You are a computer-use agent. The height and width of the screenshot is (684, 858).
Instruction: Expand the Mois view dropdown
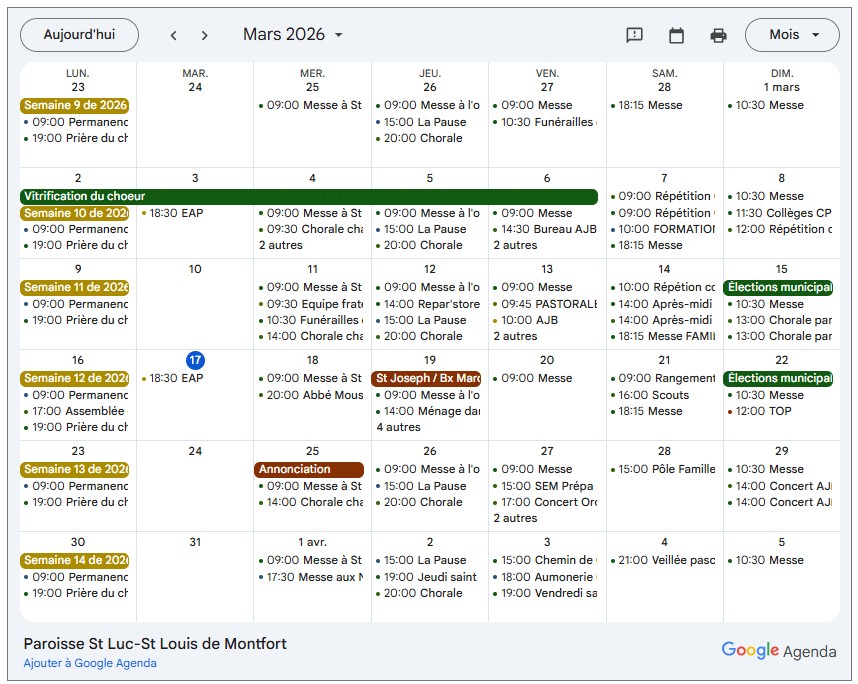[x=792, y=35]
